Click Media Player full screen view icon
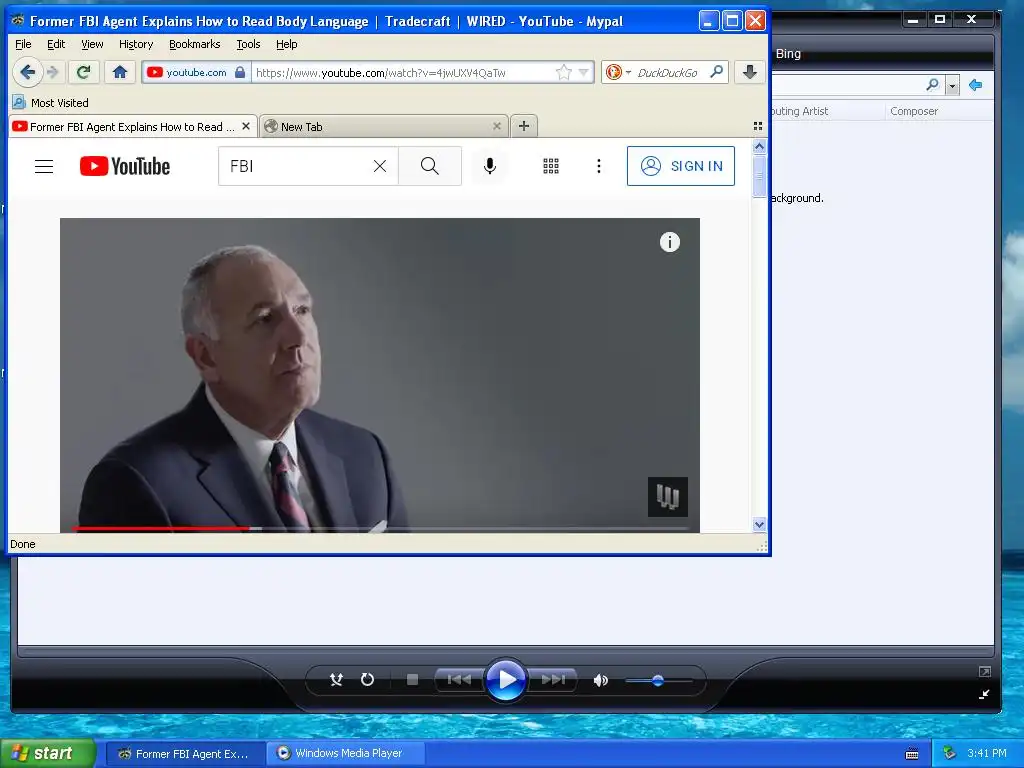This screenshot has width=1024, height=768. (x=985, y=671)
